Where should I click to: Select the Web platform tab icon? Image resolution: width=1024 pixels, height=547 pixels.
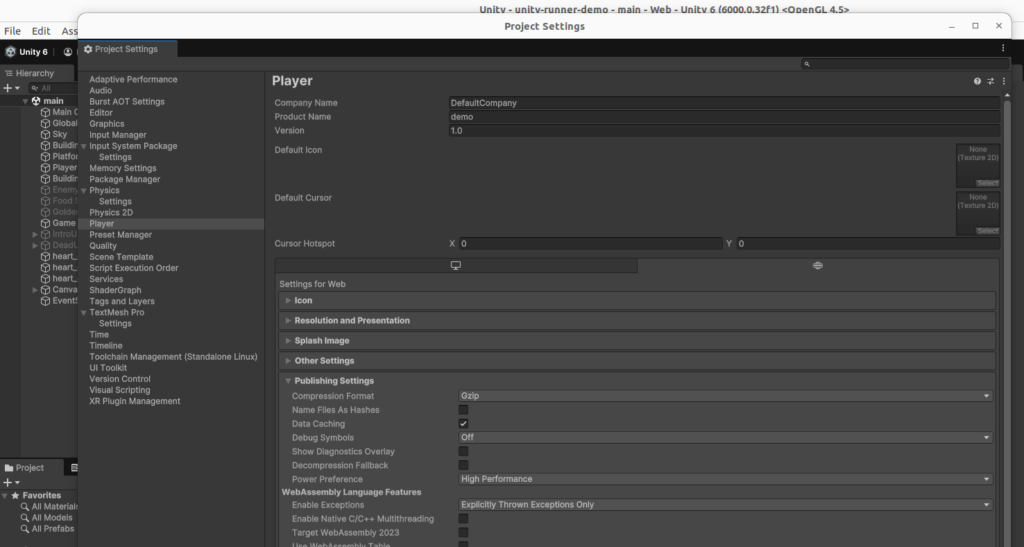point(818,266)
